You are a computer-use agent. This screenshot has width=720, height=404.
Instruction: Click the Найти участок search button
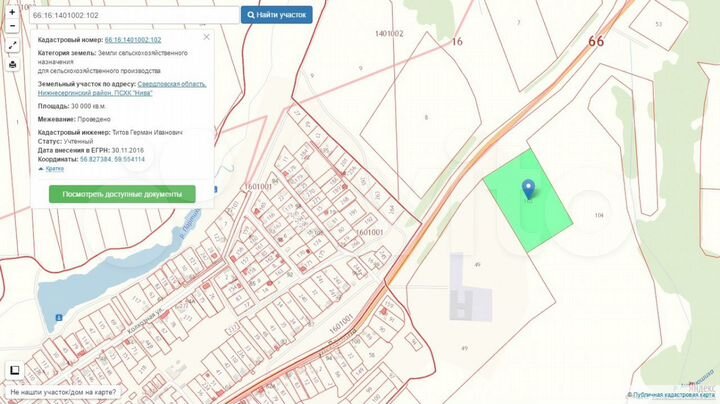(277, 15)
